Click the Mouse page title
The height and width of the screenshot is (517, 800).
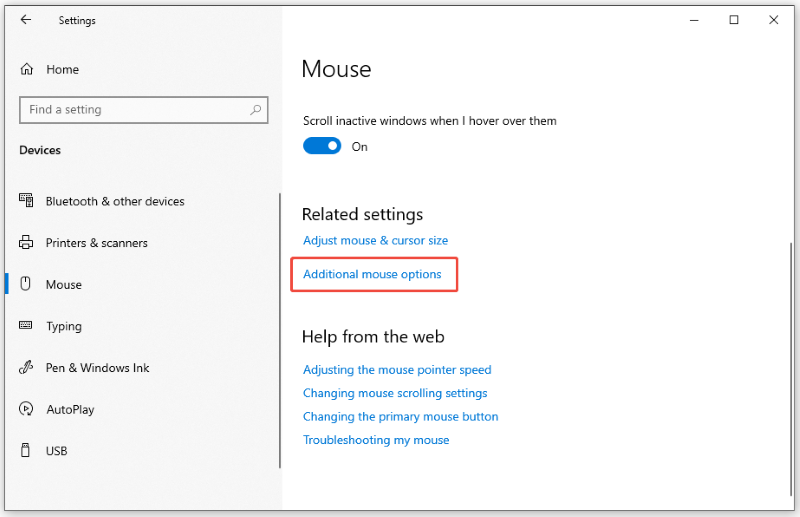(336, 69)
